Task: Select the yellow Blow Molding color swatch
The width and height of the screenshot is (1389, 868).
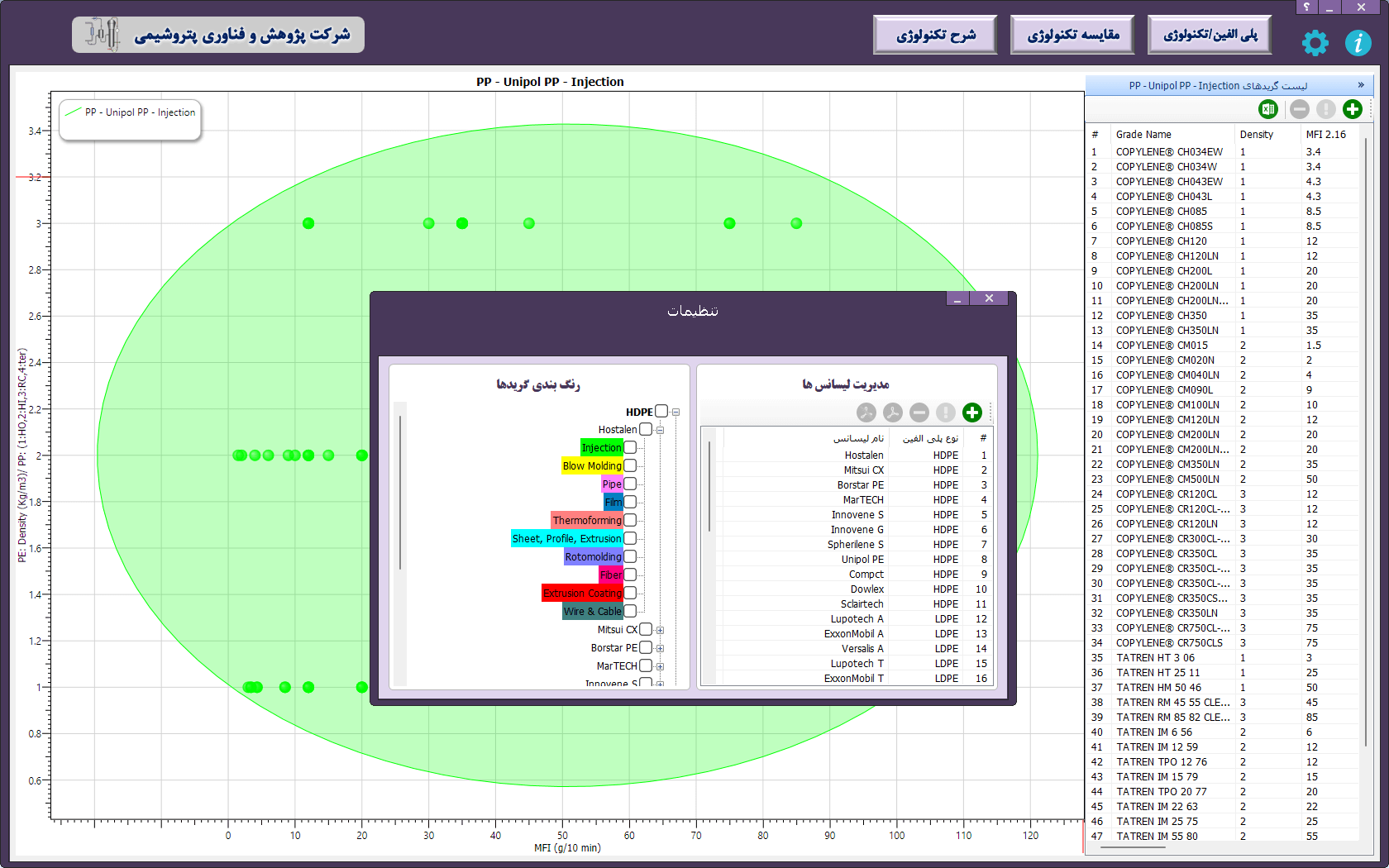Action: pyautogui.click(x=592, y=466)
